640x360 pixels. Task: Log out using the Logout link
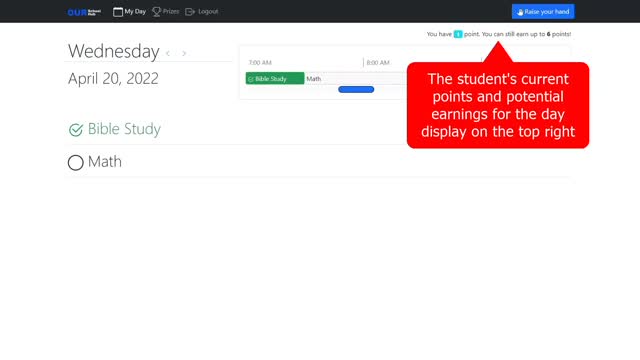point(202,11)
